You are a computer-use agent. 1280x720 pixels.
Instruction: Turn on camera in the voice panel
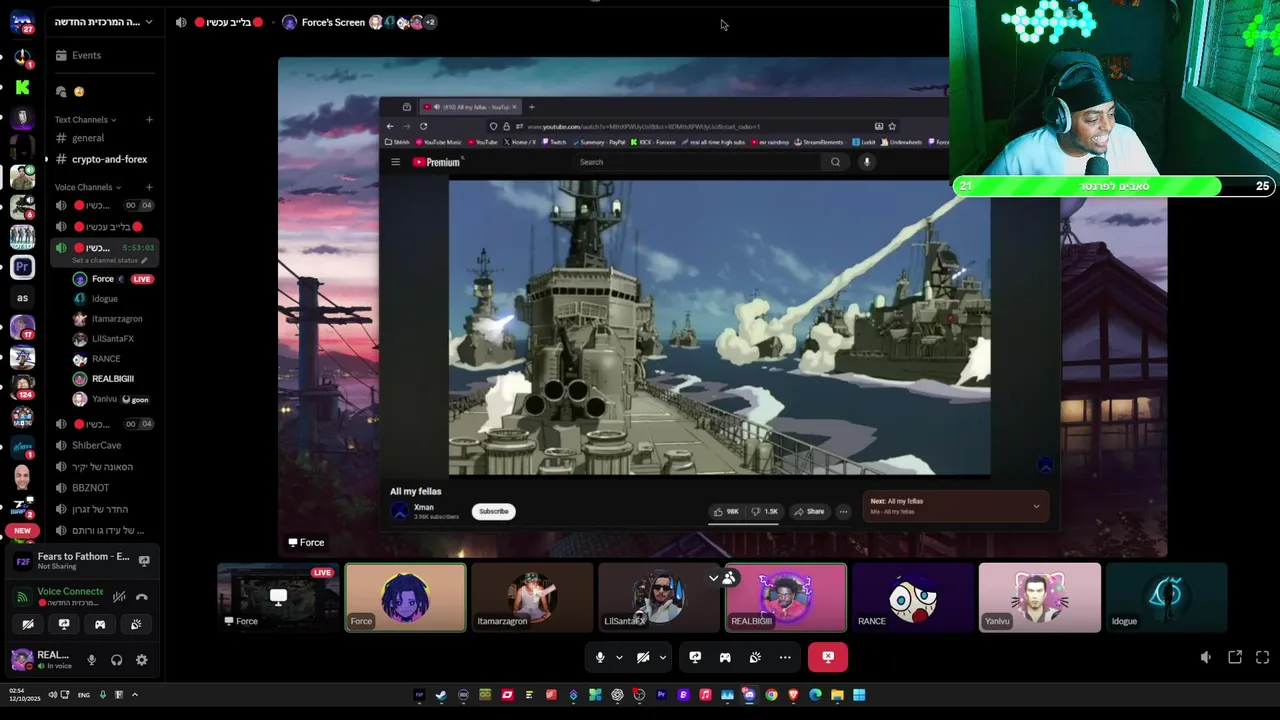pos(28,624)
